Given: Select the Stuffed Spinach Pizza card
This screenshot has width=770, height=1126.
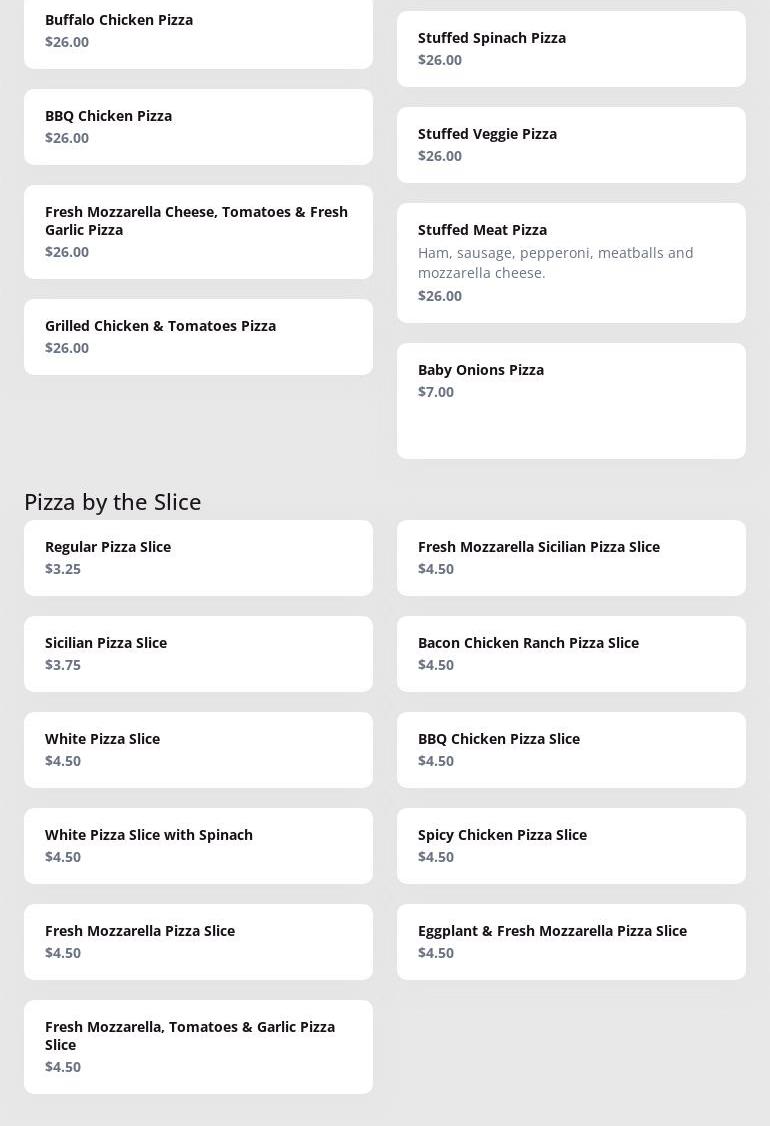Looking at the screenshot, I should pyautogui.click(x=571, y=49).
